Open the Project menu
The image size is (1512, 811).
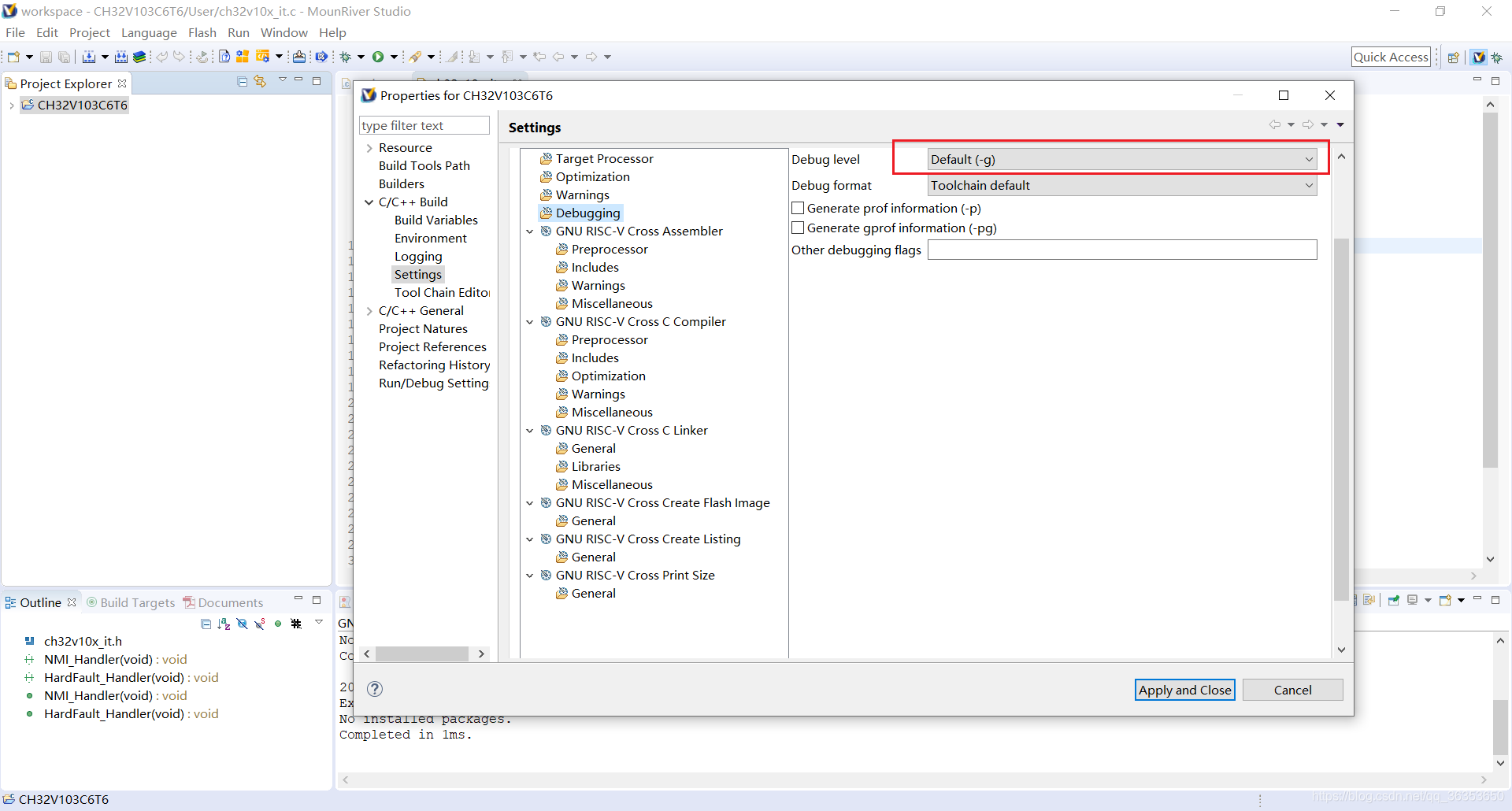click(x=90, y=32)
